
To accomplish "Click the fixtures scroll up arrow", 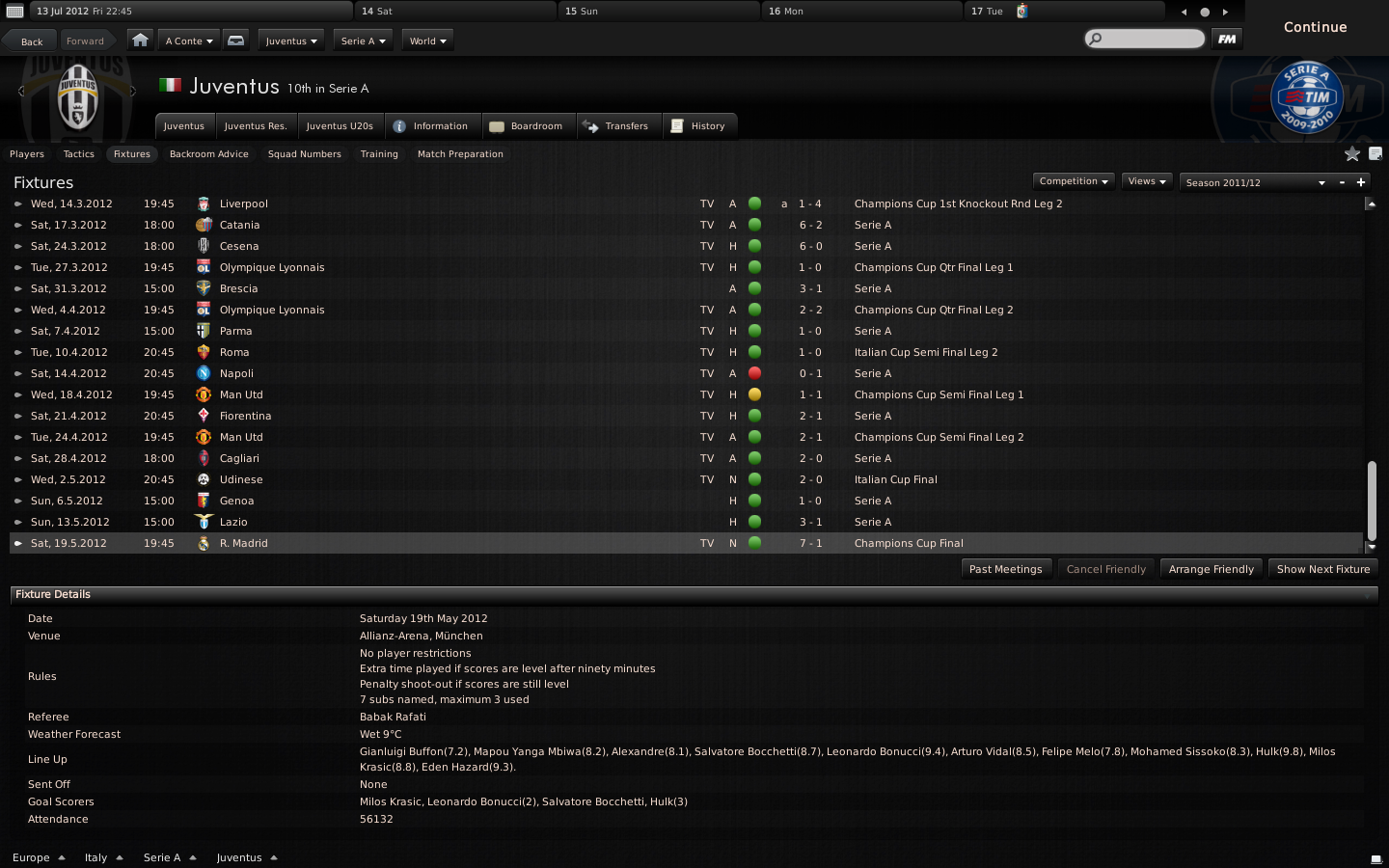I will tap(1371, 203).
